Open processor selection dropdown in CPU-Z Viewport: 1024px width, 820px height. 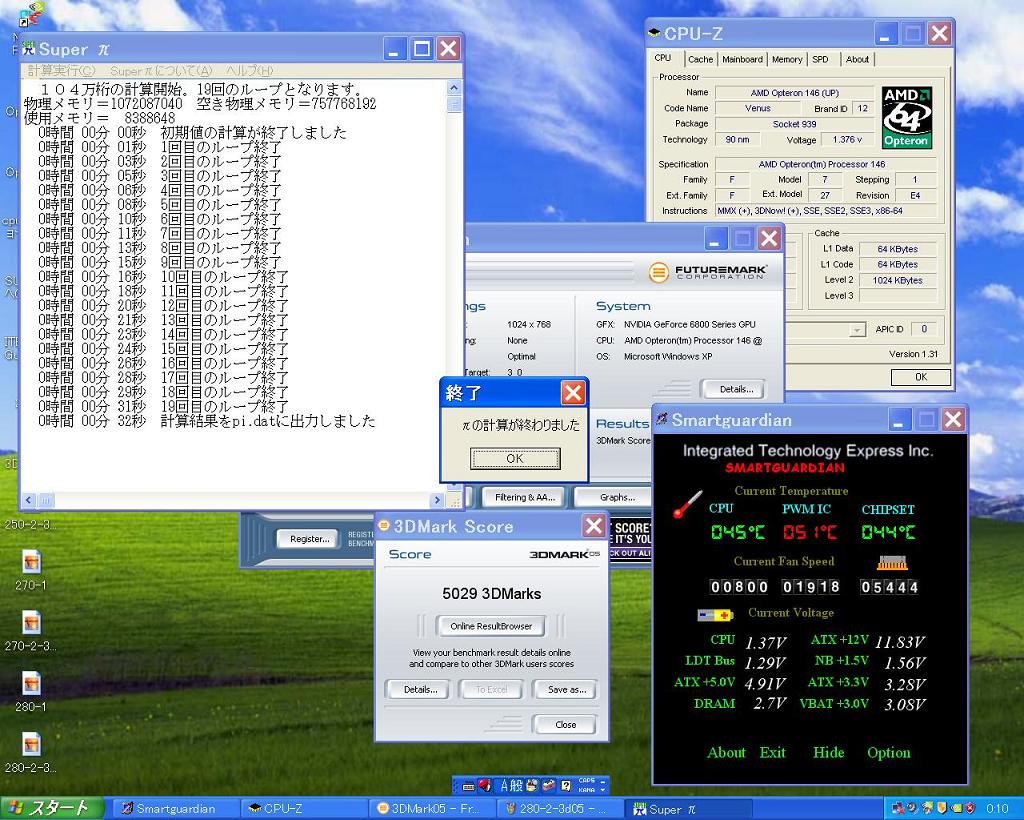[x=856, y=330]
